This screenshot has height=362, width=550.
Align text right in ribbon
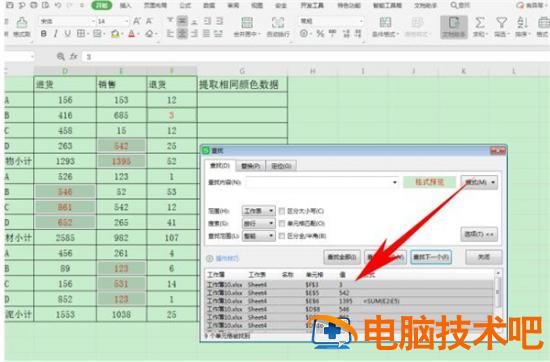(x=194, y=34)
